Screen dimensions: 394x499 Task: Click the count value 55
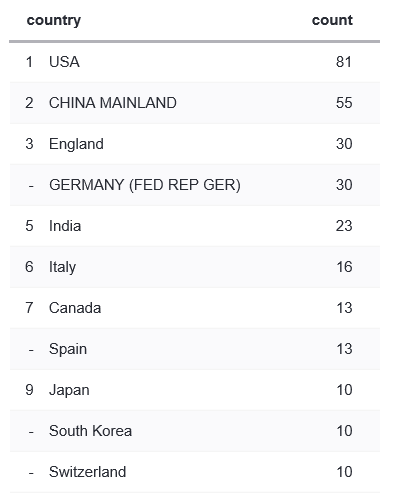click(x=344, y=103)
